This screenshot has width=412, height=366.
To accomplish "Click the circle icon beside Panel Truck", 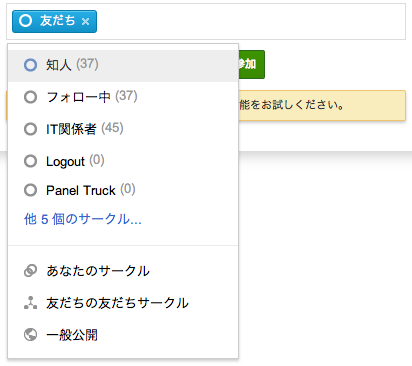I will tap(30, 190).
